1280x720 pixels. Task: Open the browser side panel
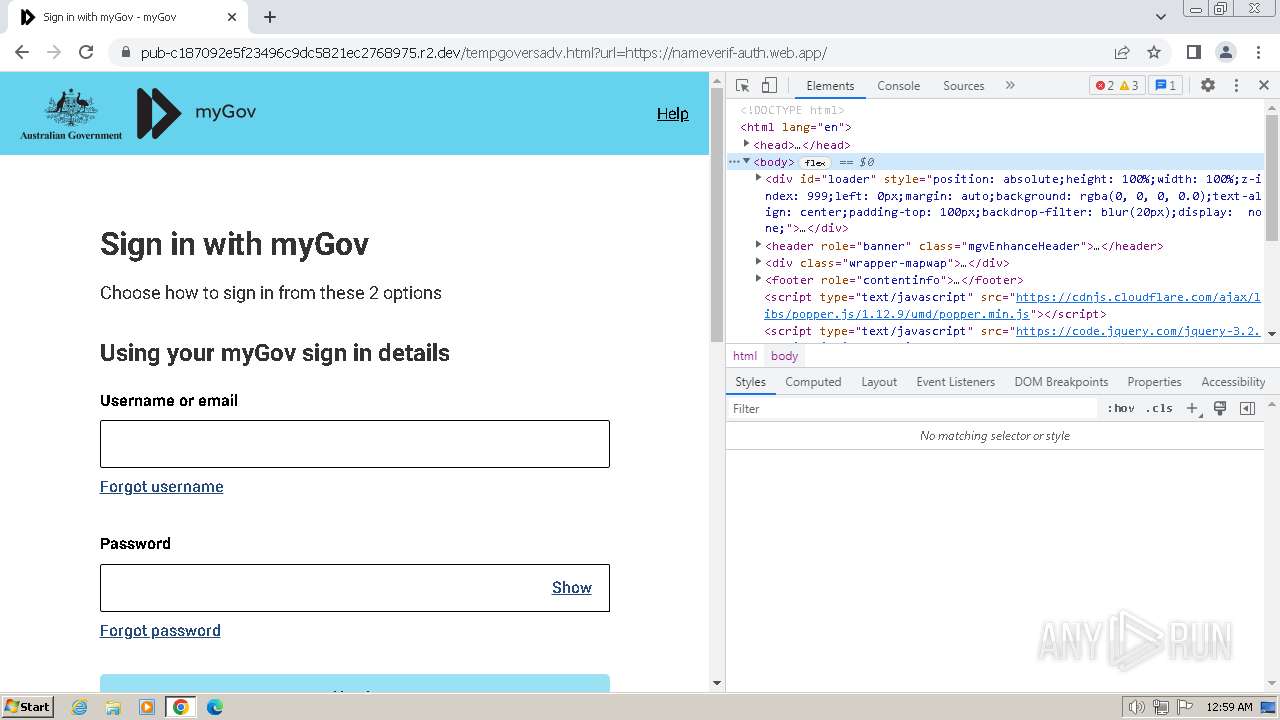tap(1193, 52)
